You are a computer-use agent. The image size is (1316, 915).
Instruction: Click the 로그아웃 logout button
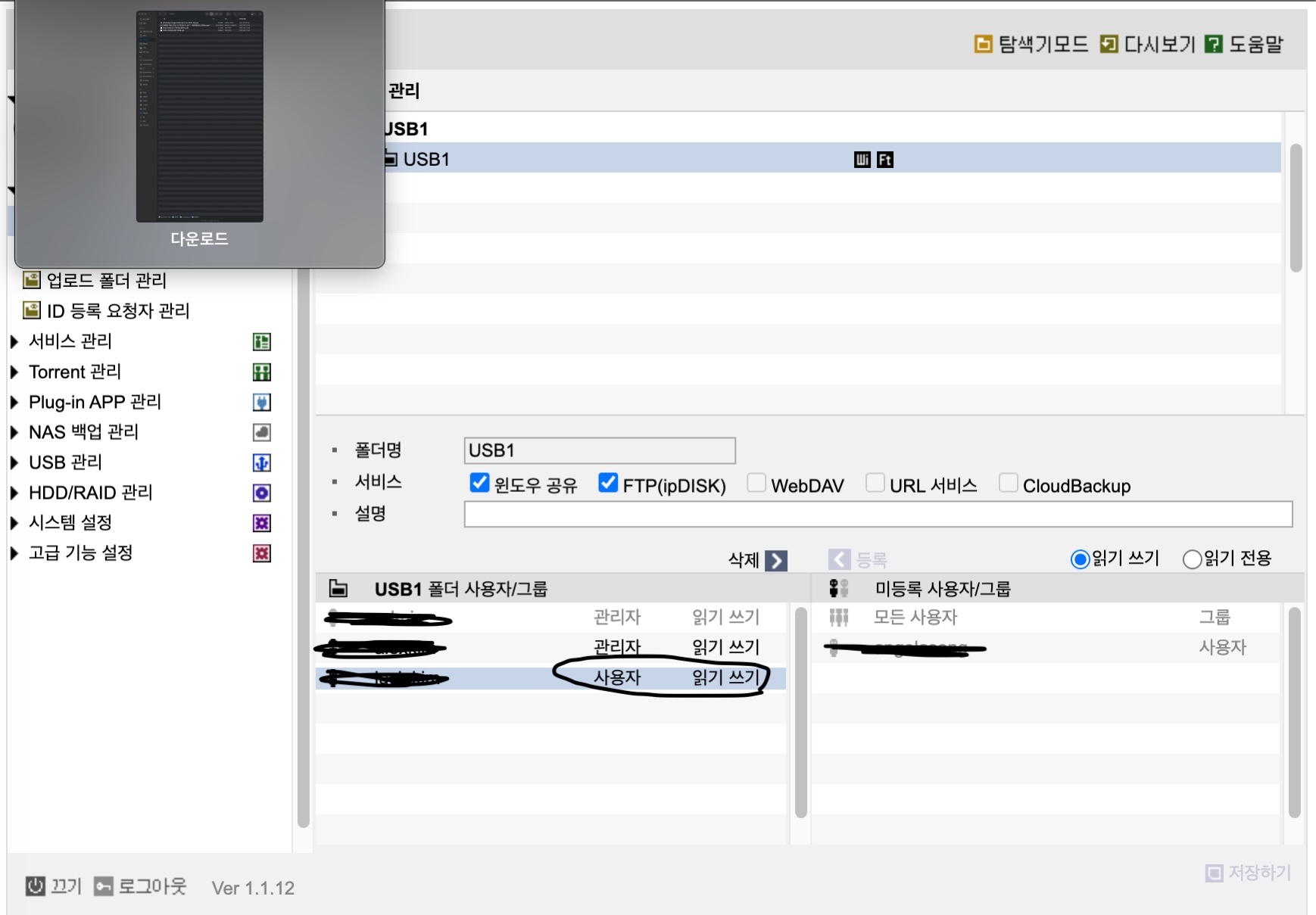coord(141,885)
